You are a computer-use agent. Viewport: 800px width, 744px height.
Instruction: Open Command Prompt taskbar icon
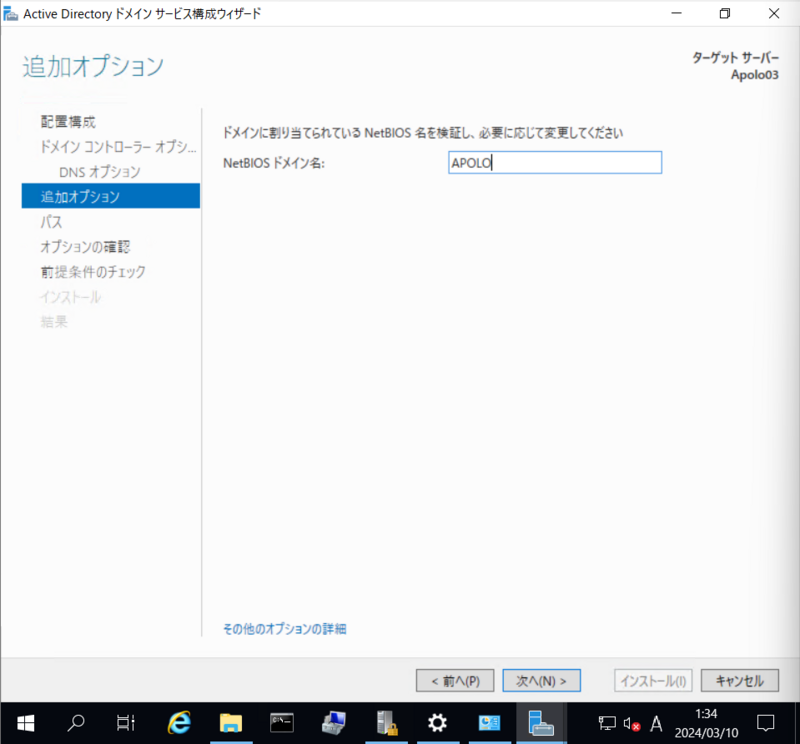[282, 723]
